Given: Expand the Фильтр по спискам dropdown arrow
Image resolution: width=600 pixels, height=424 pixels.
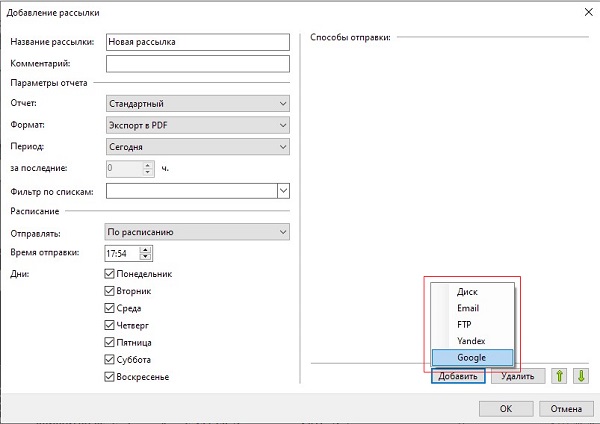Looking at the screenshot, I should click(283, 191).
